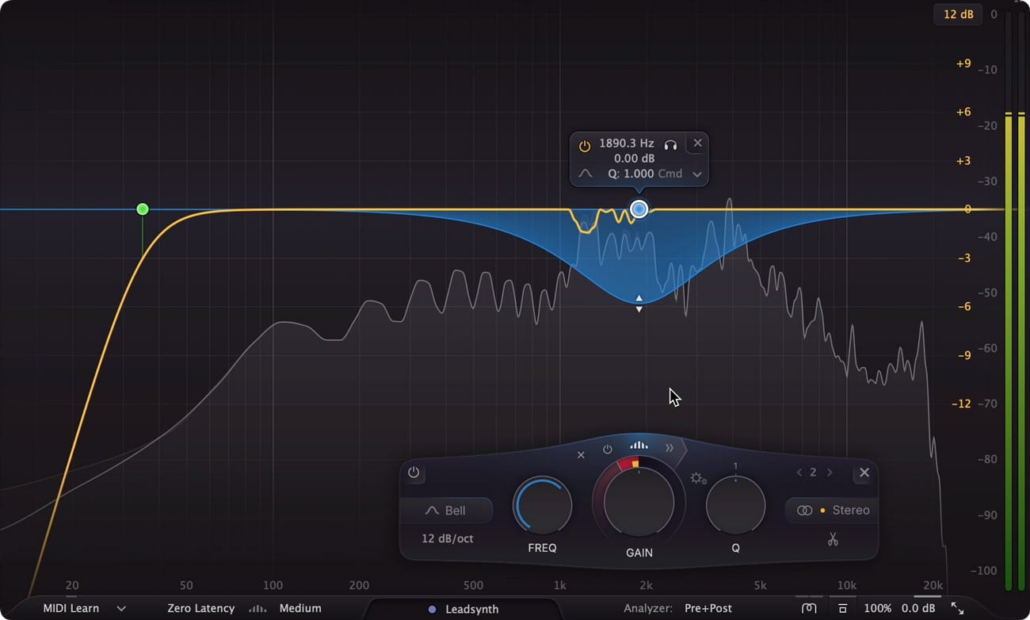
Task: Toggle the small power icon above Gain knob
Action: click(x=607, y=450)
